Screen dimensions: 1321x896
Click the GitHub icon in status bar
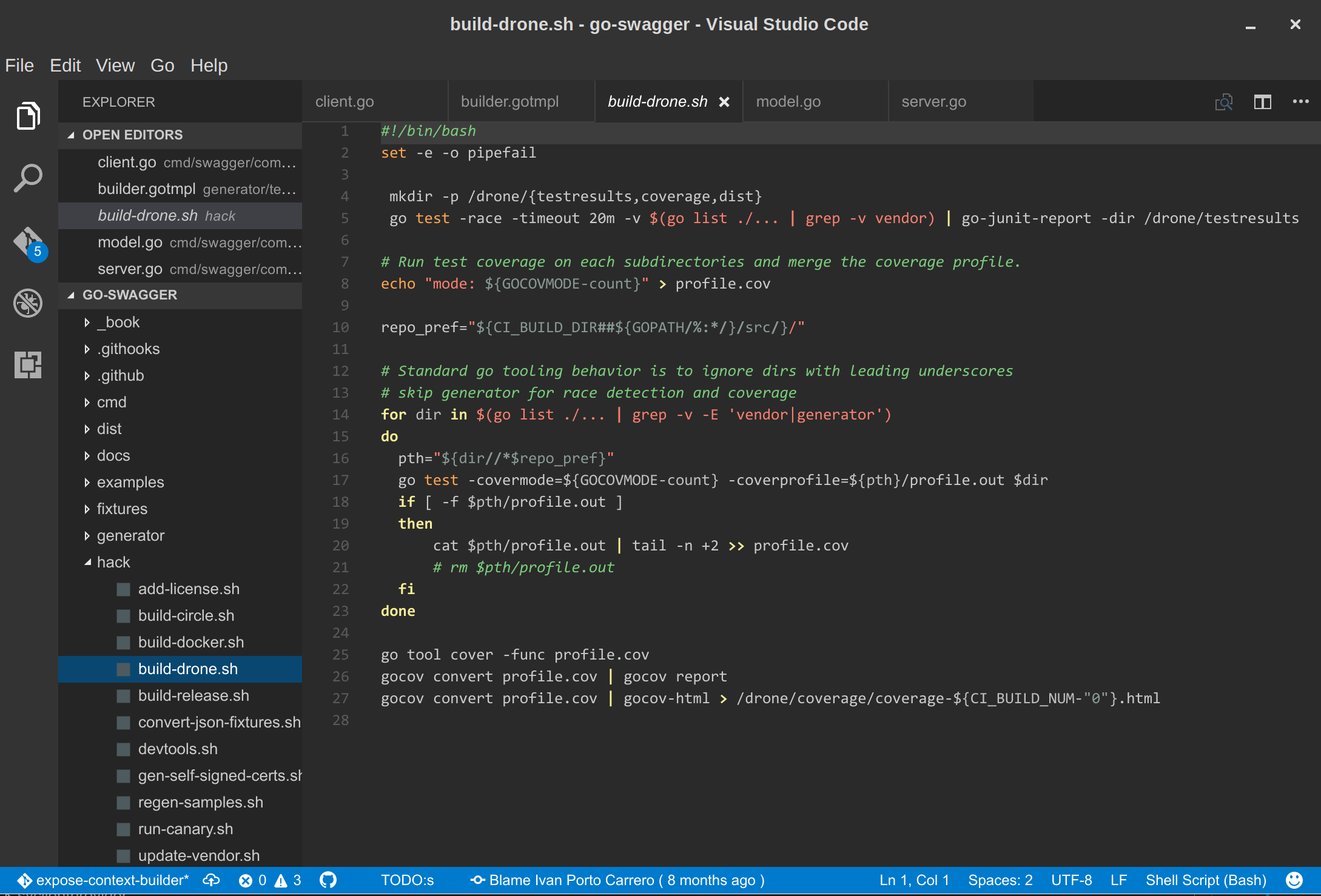click(328, 880)
